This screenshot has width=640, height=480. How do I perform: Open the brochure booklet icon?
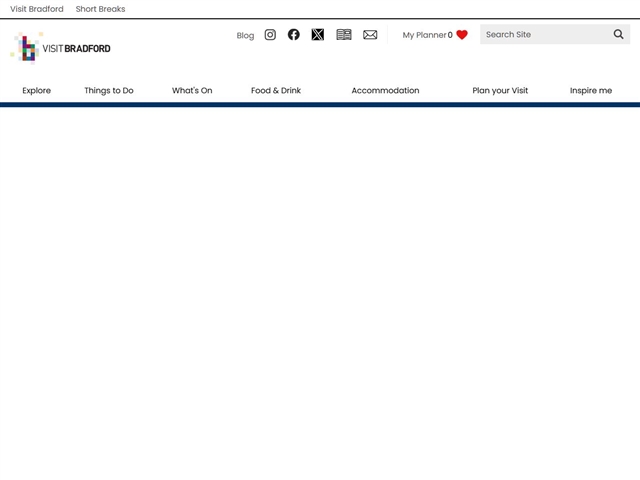[x=344, y=35]
